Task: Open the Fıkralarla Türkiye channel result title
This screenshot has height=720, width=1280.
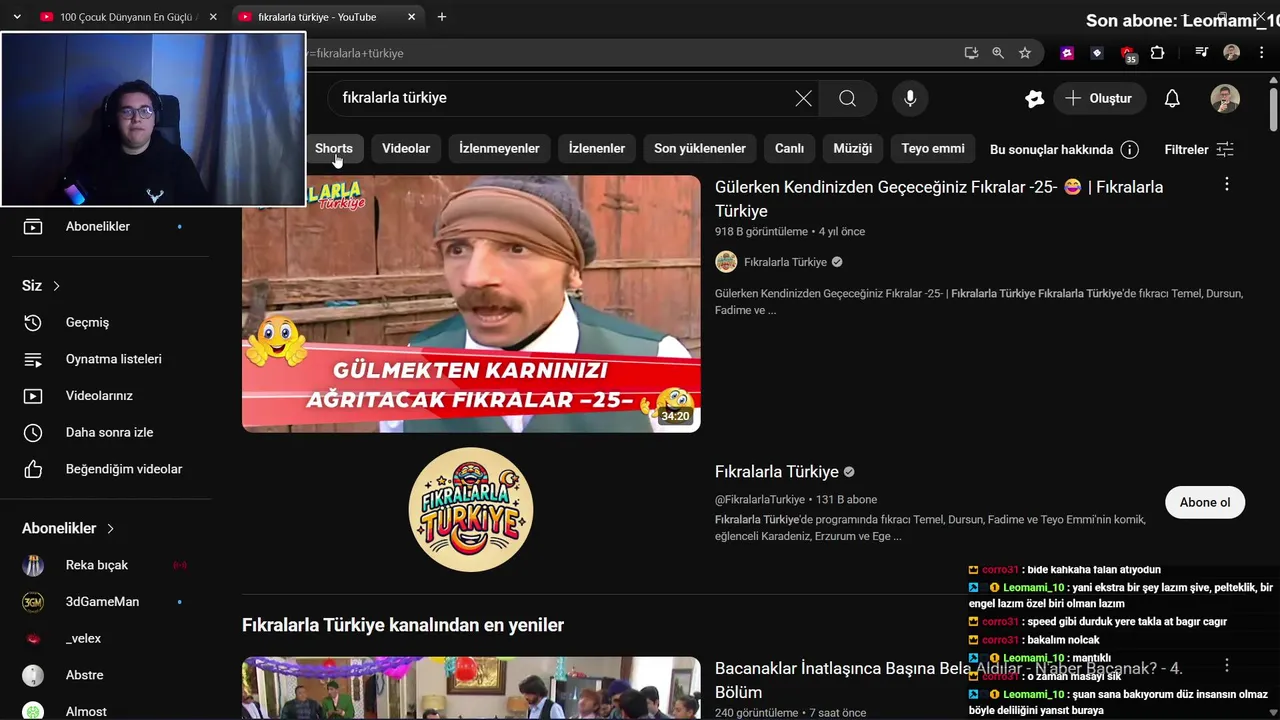Action: 777,472
